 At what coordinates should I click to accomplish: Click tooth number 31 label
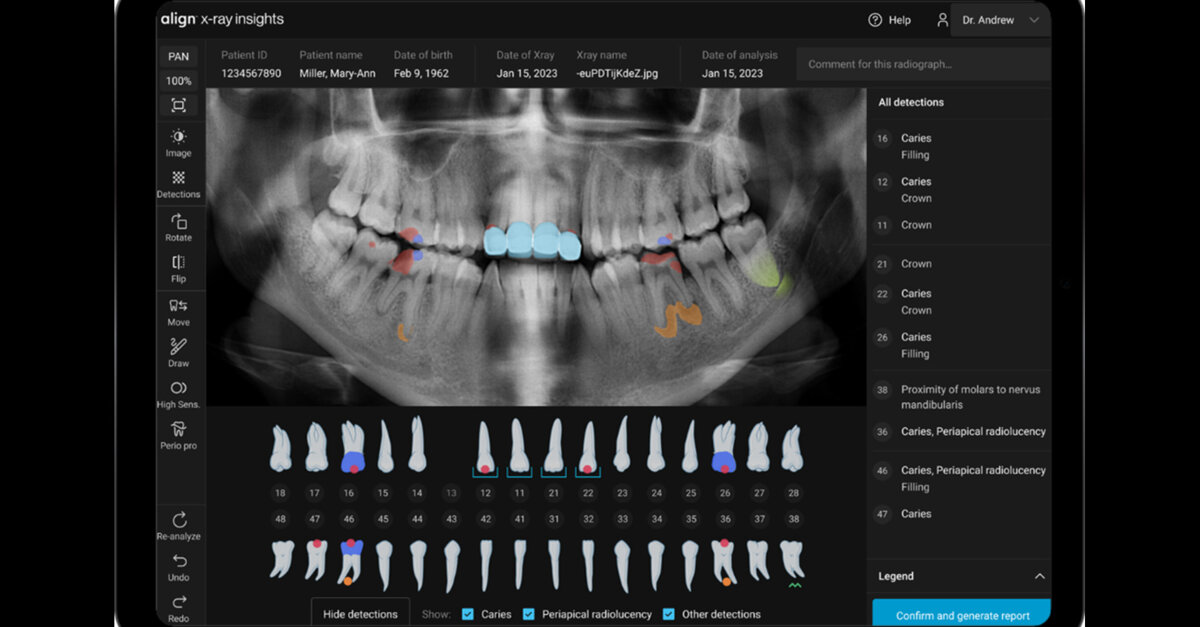pyautogui.click(x=554, y=519)
